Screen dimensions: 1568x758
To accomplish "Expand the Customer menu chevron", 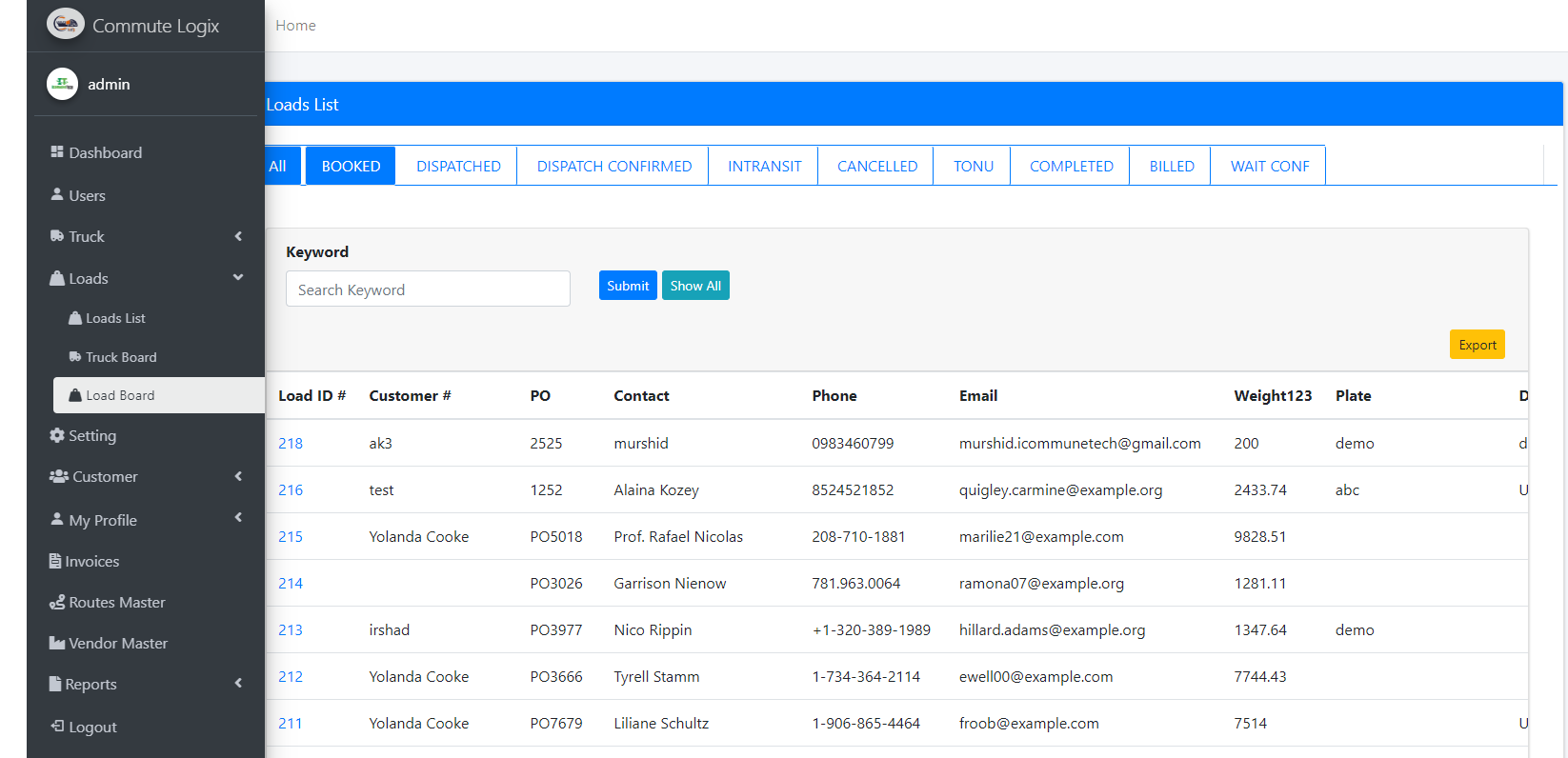I will click(238, 476).
